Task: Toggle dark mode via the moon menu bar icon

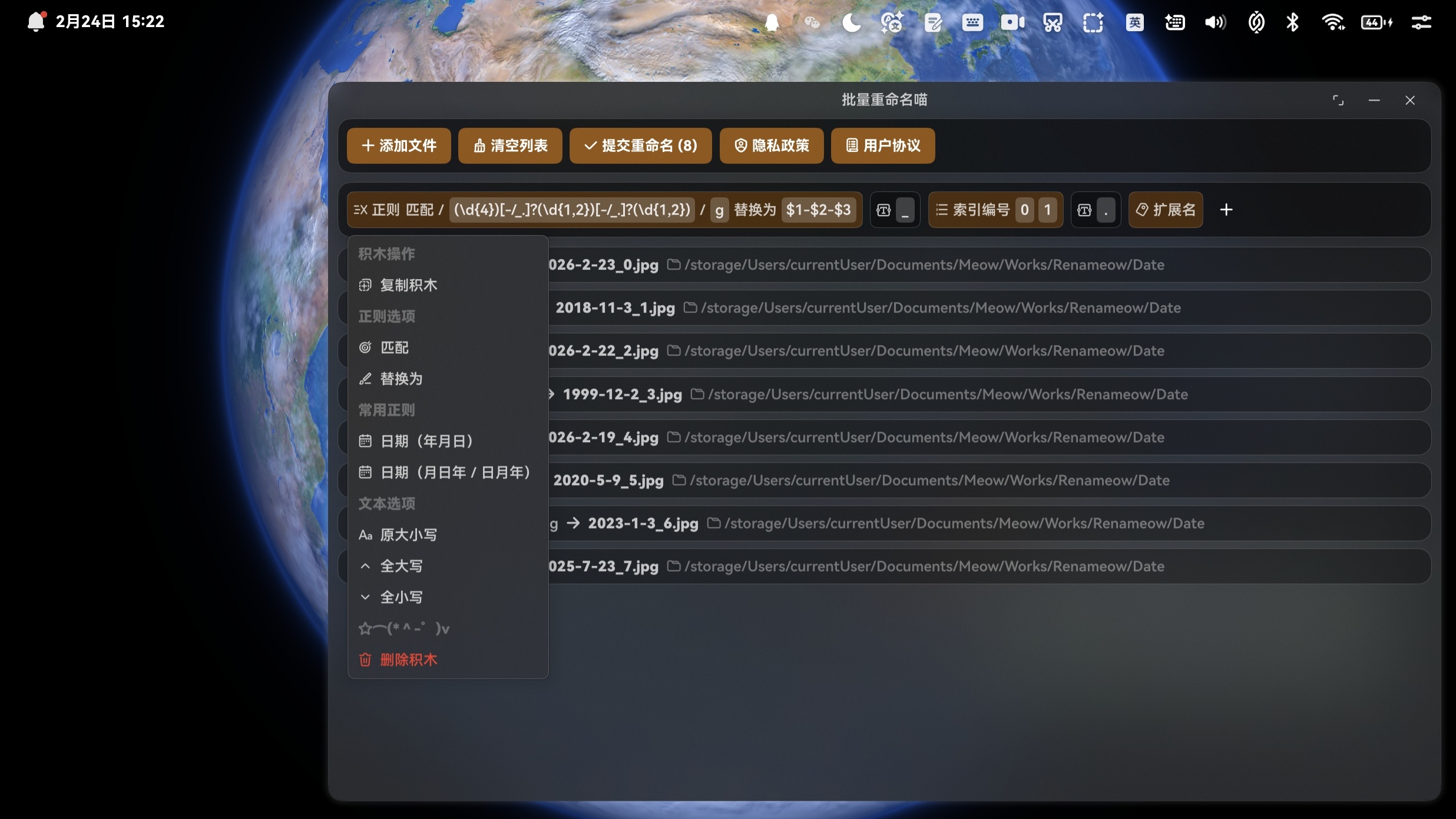Action: click(851, 22)
